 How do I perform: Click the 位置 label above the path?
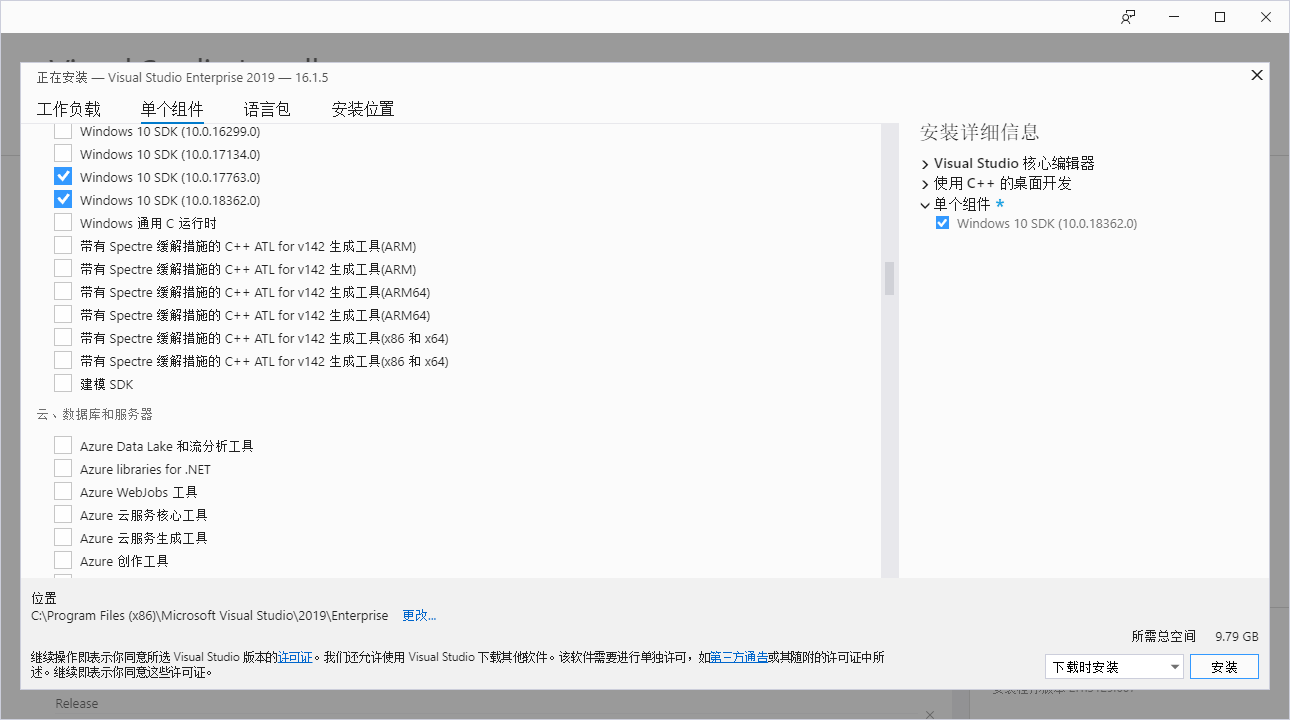point(44,598)
